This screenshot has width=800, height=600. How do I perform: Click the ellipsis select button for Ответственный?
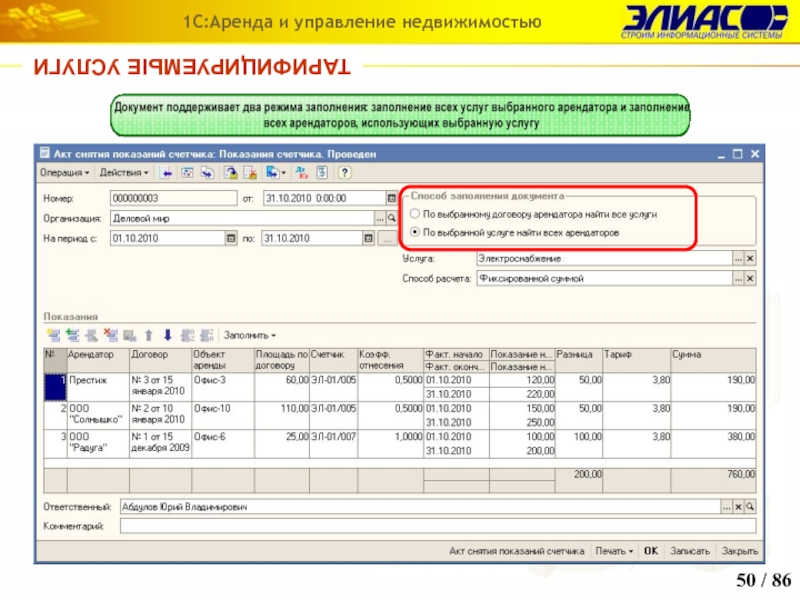click(727, 507)
